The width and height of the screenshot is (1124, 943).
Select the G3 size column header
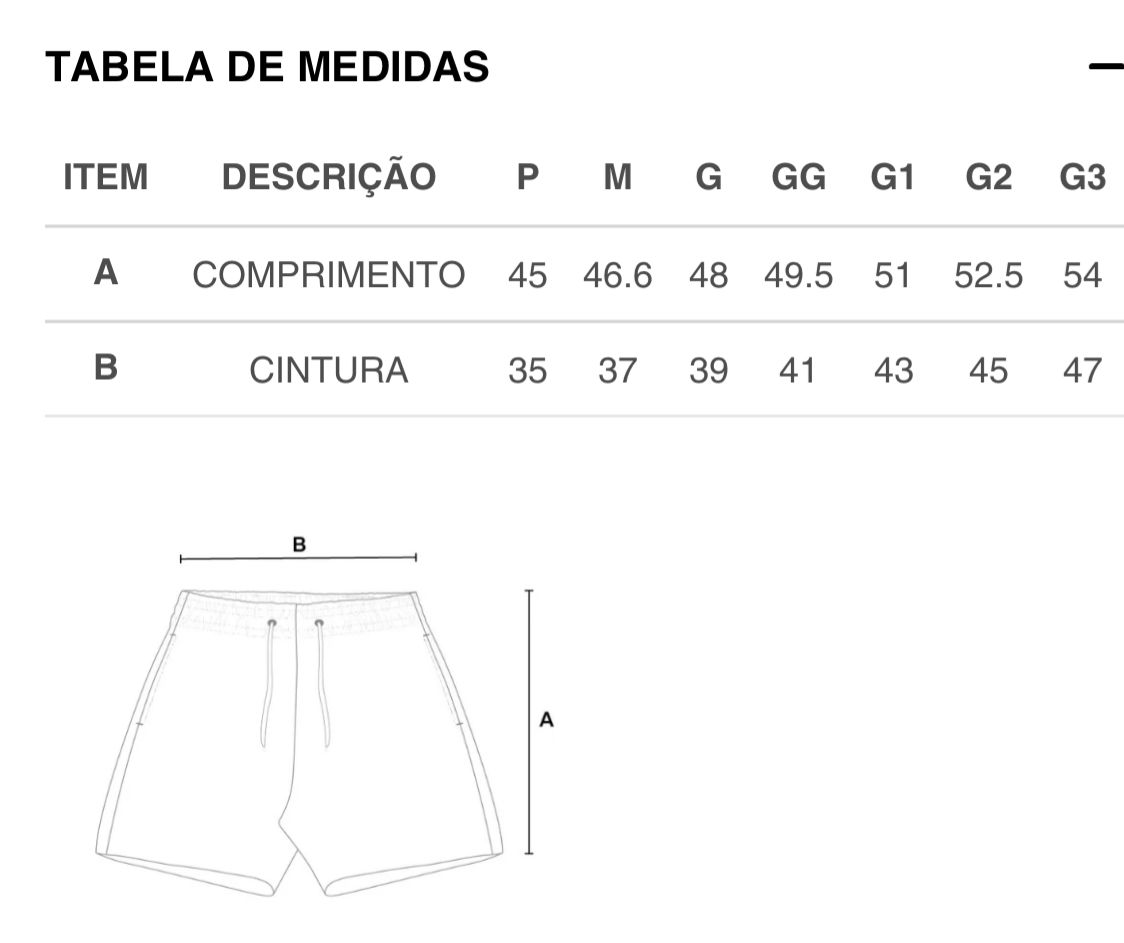coord(1082,177)
